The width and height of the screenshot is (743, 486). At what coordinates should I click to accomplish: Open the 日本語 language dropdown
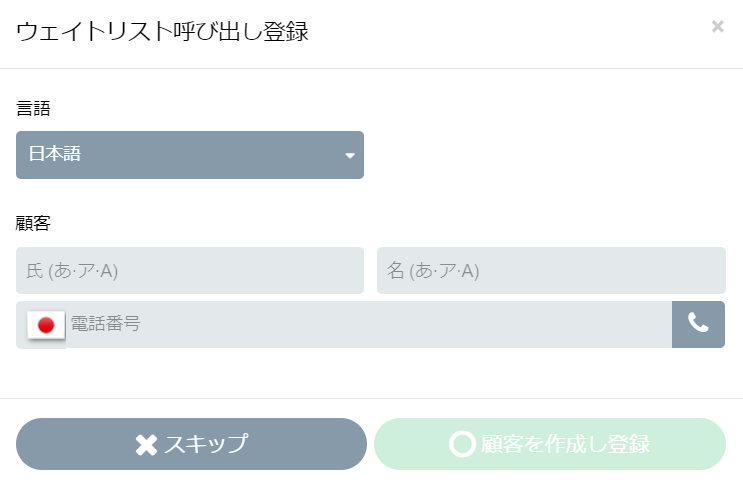[190, 155]
